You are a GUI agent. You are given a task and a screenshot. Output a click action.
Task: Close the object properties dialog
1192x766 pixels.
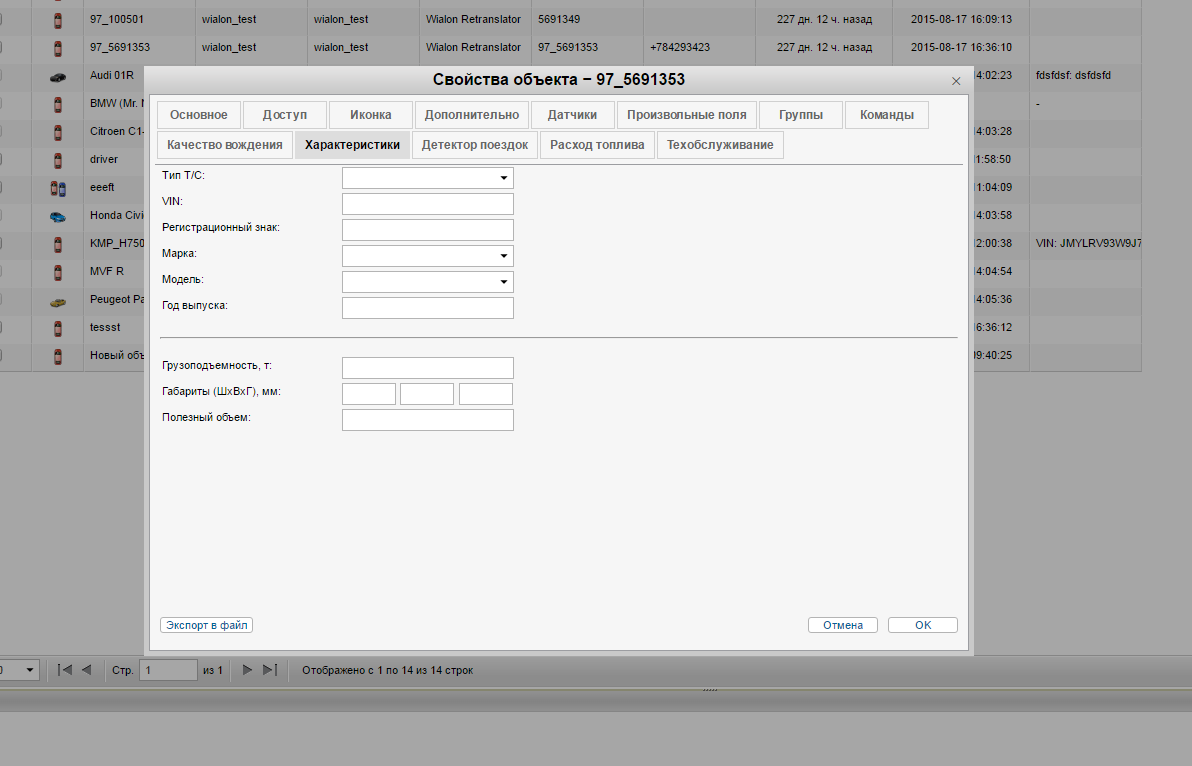(x=956, y=81)
